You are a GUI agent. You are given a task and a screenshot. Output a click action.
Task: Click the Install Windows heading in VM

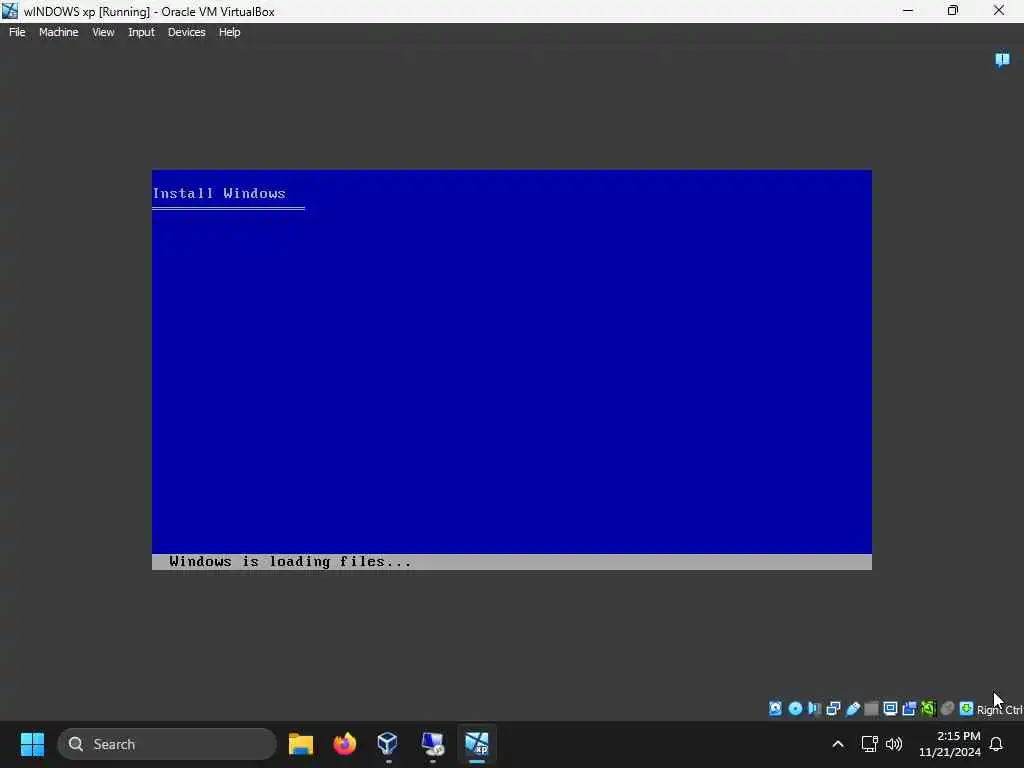219,193
